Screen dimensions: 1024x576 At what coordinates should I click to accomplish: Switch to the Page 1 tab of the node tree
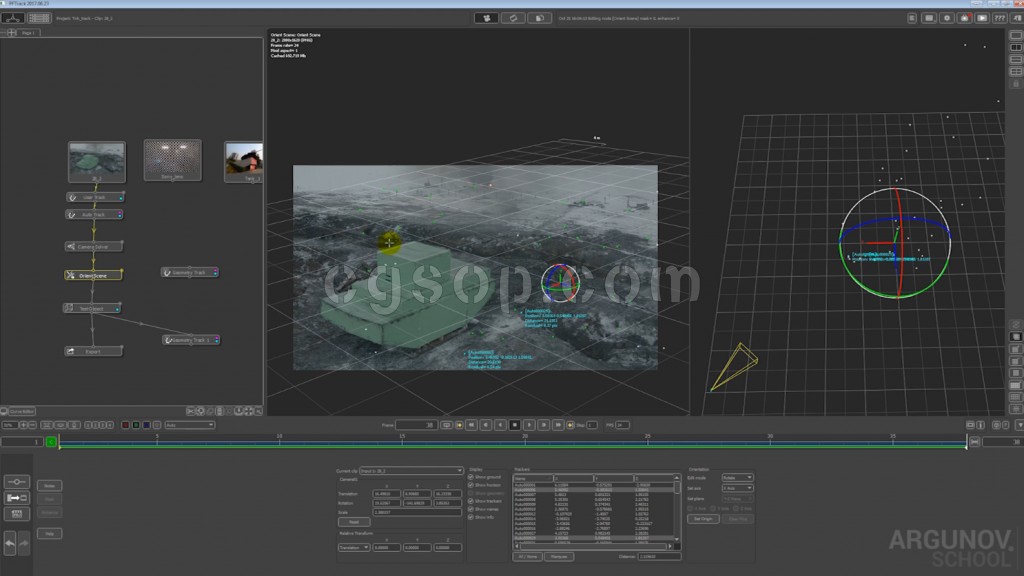tap(28, 33)
